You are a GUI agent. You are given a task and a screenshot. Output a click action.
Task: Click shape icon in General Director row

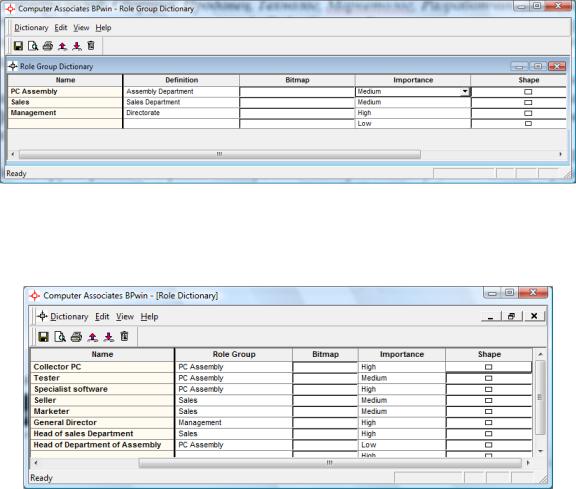pos(488,423)
